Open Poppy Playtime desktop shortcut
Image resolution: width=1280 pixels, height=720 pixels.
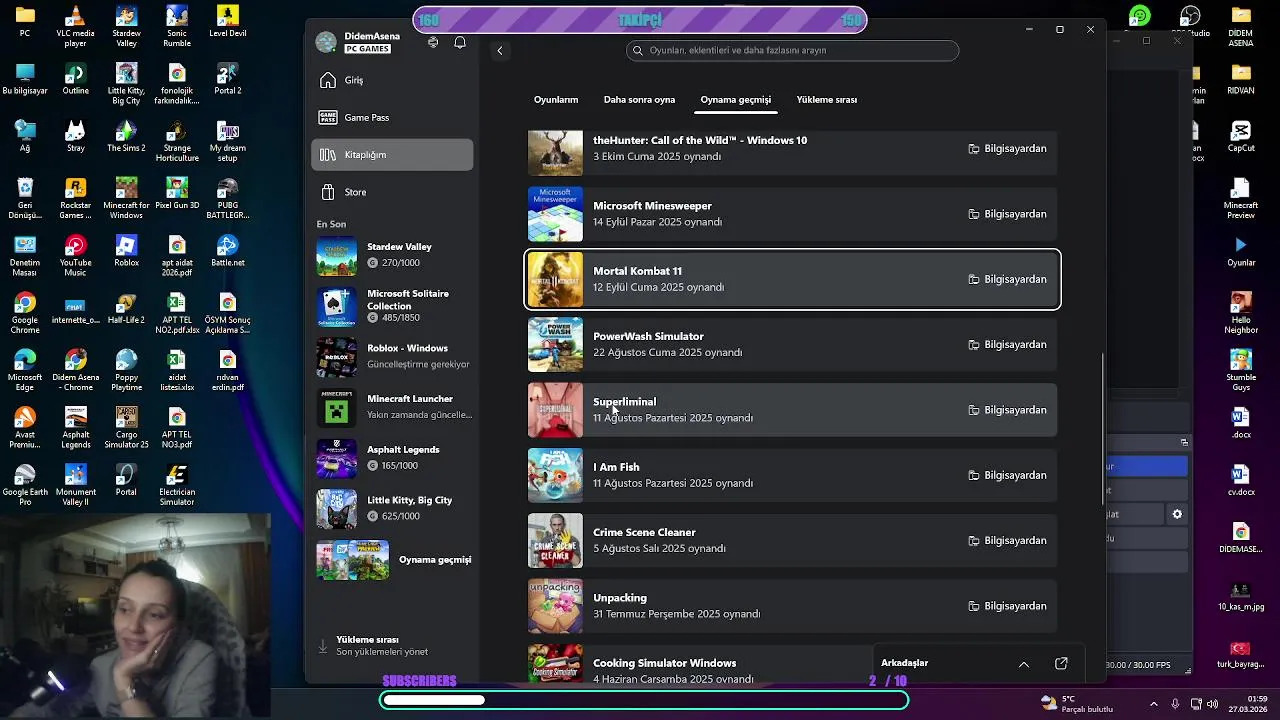click(x=126, y=371)
